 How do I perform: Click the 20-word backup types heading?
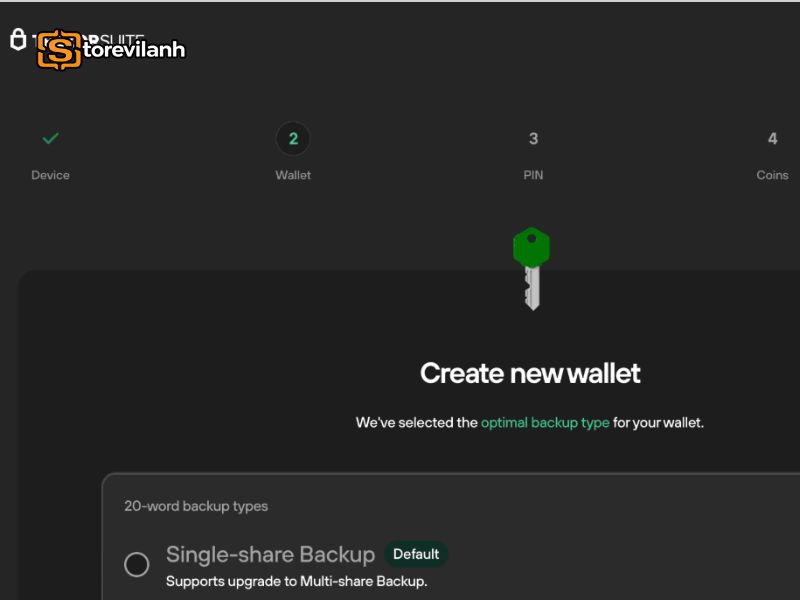(x=196, y=506)
